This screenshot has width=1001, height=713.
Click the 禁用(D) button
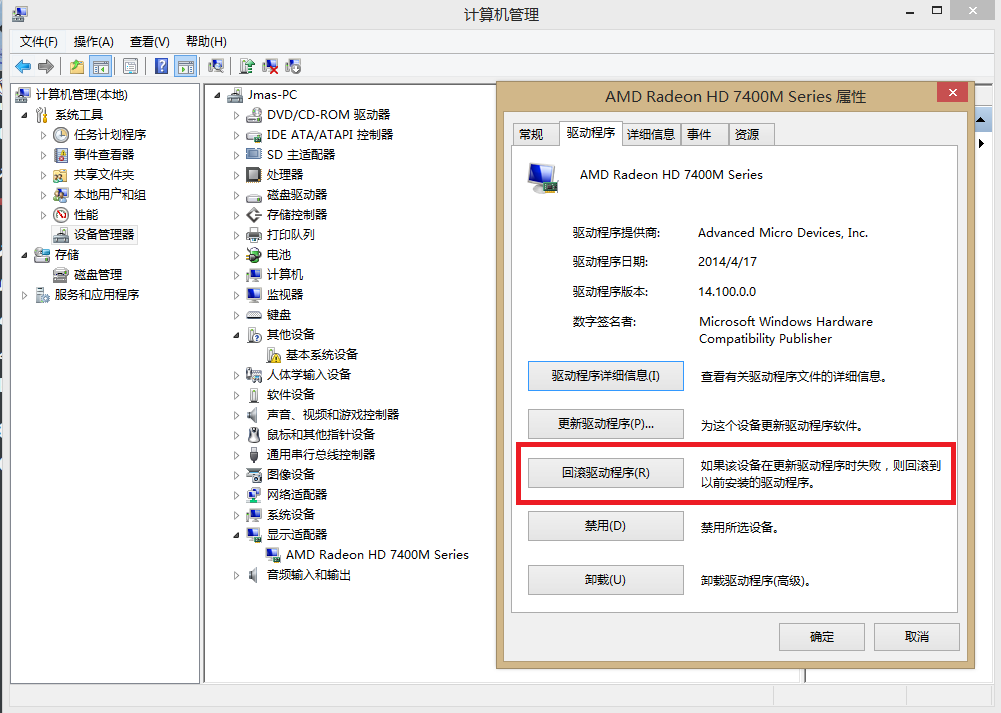(605, 526)
